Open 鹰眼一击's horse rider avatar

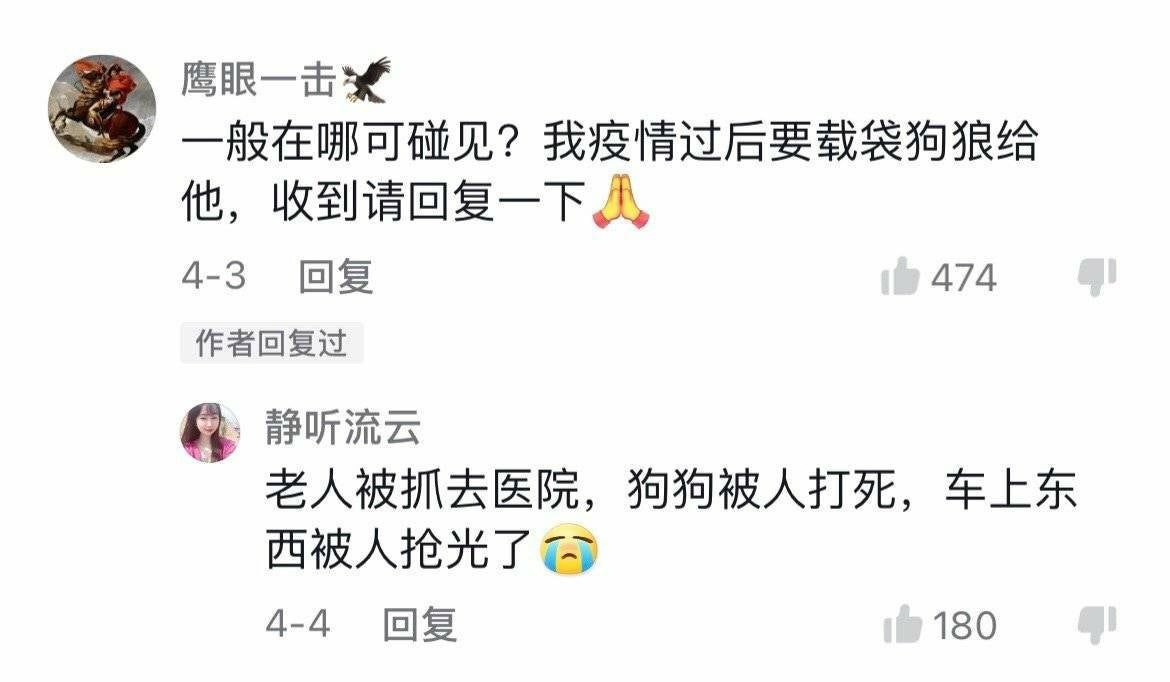coord(102,109)
